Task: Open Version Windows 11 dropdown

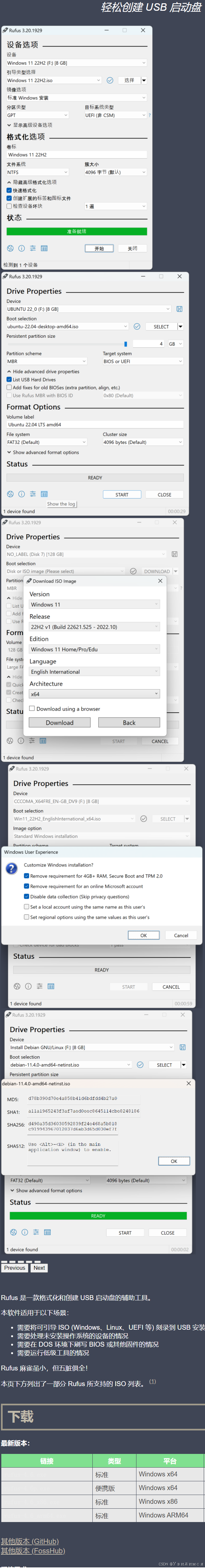Action: pos(95,604)
